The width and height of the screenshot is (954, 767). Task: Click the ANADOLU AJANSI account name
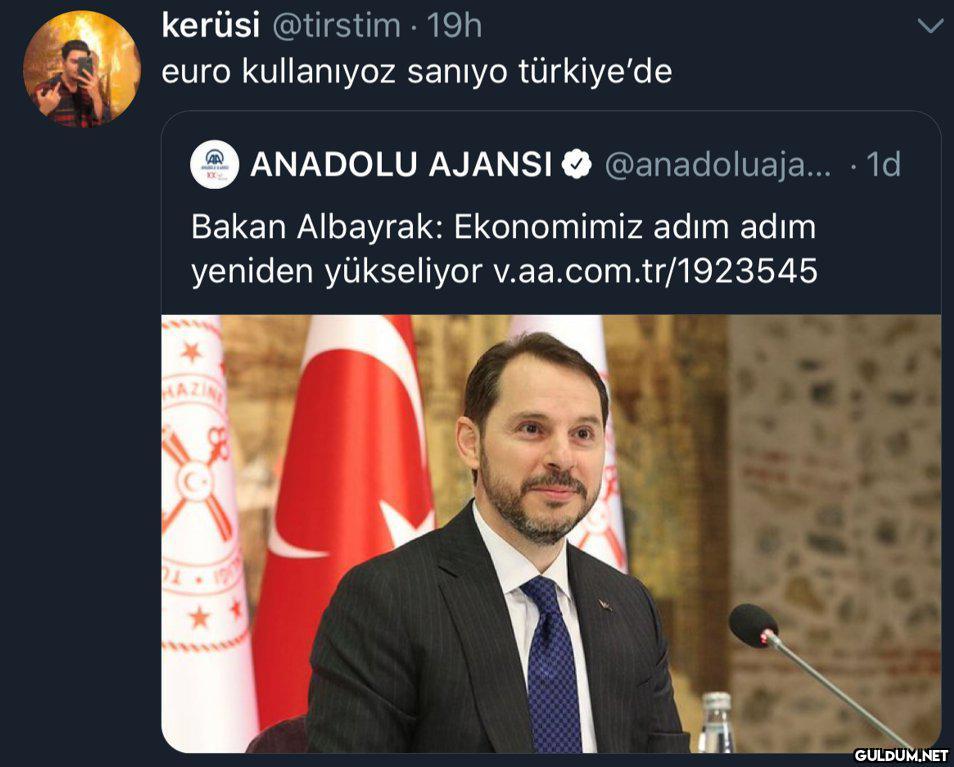(402, 164)
